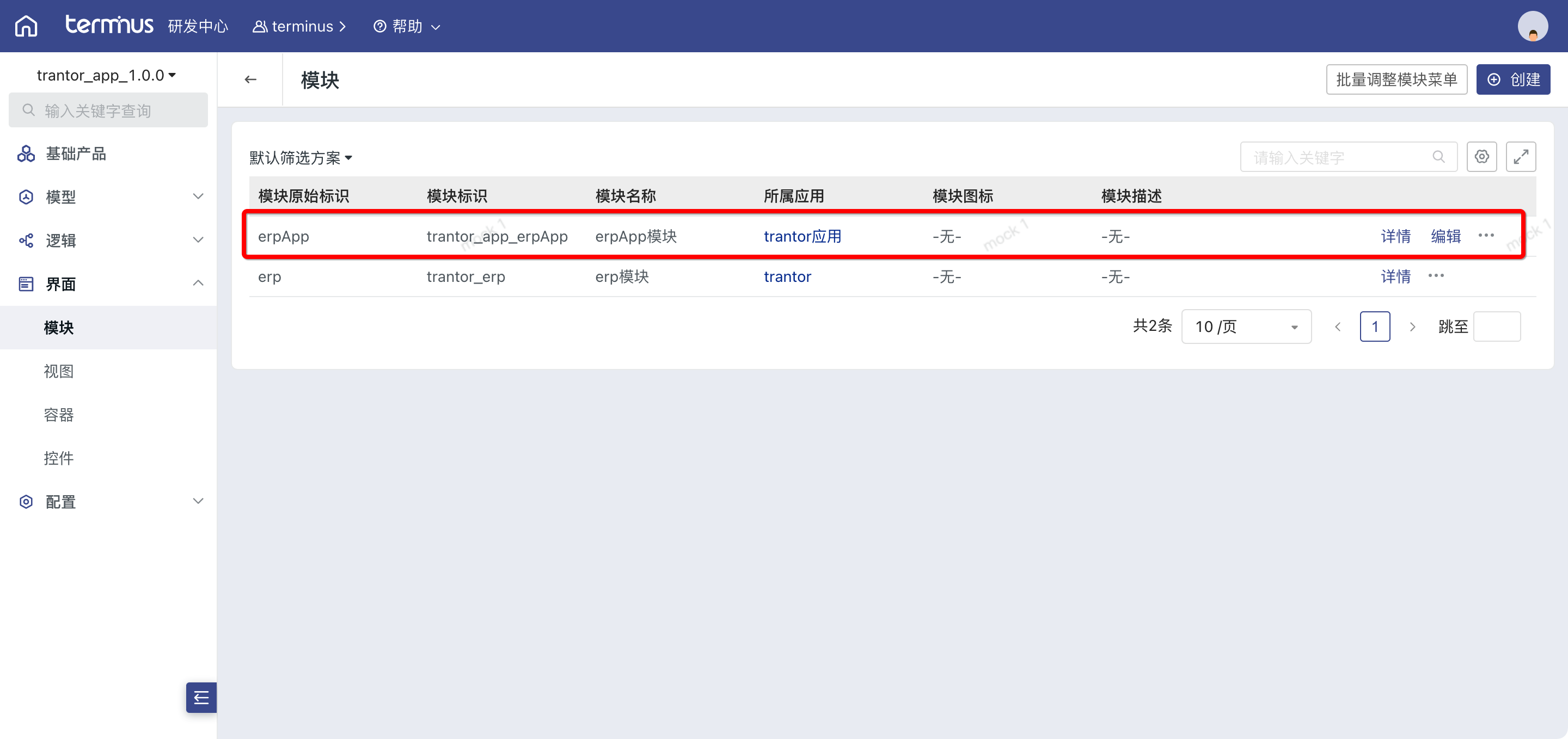Go to next page arrow
The image size is (1568, 739).
tap(1412, 327)
